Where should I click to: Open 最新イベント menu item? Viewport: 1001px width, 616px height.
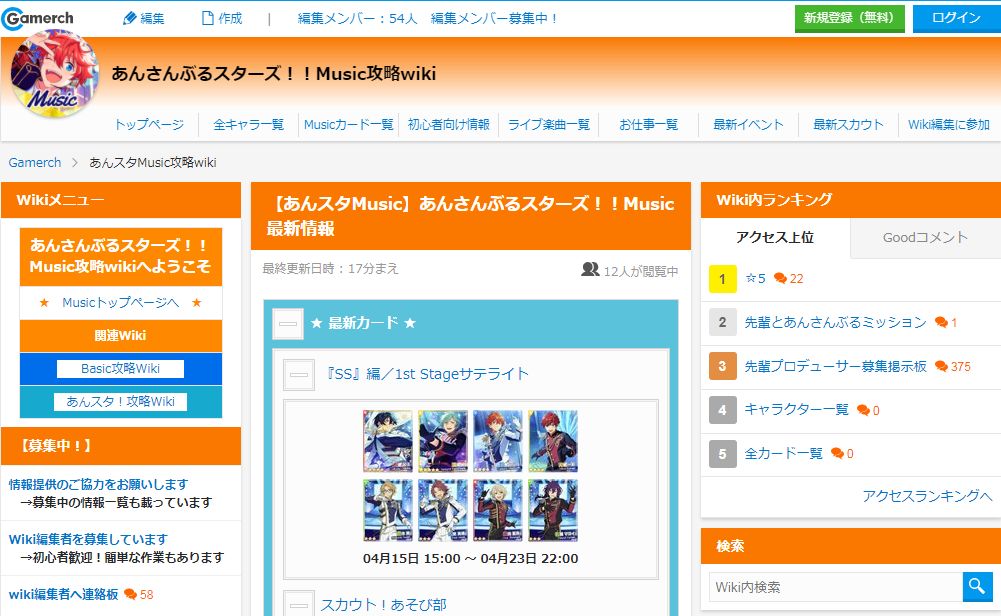click(x=748, y=124)
